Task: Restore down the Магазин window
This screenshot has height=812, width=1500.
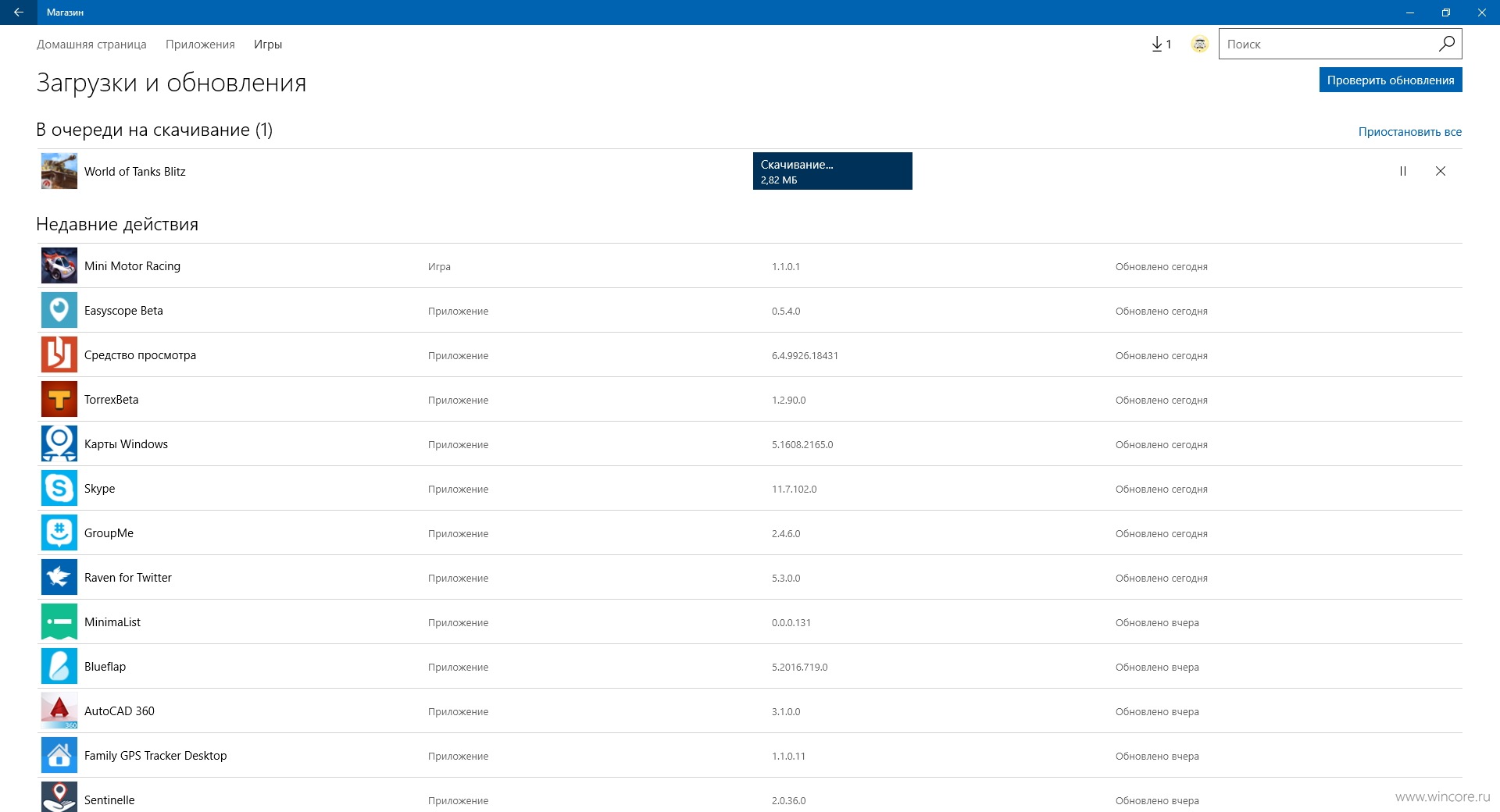Action: click(x=1446, y=12)
